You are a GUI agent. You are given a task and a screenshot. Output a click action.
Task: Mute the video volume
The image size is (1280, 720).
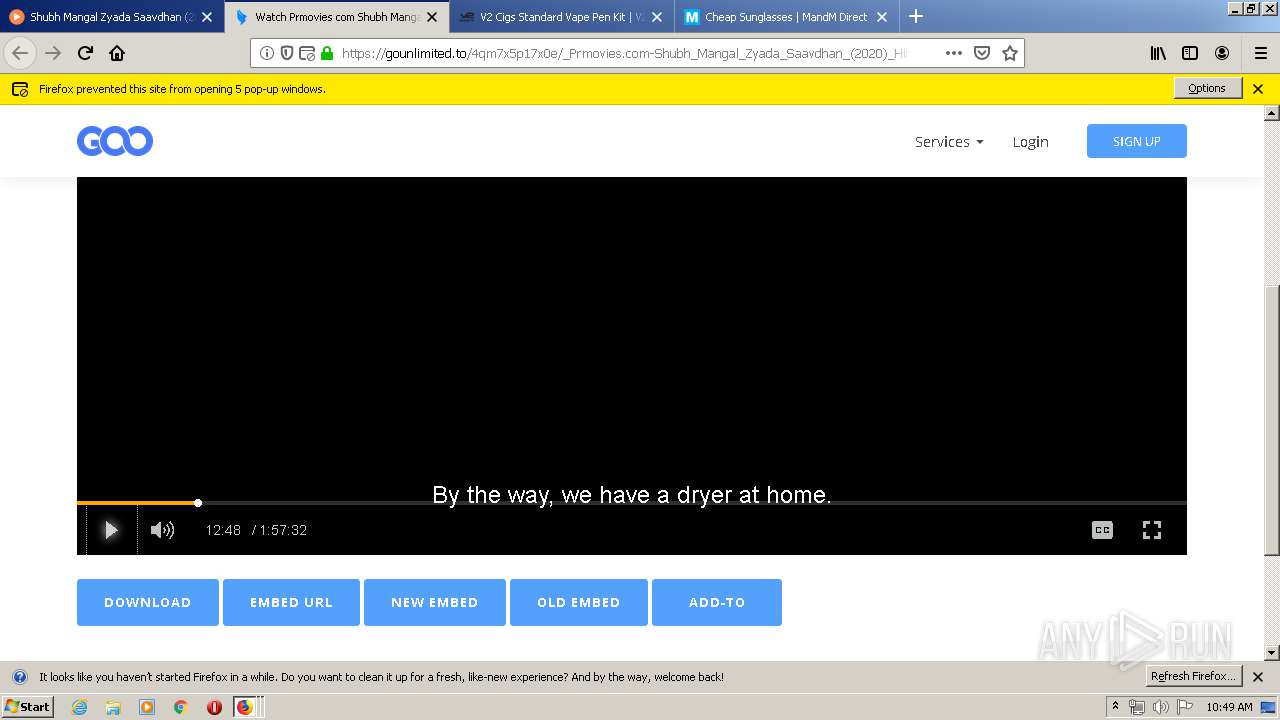[162, 530]
